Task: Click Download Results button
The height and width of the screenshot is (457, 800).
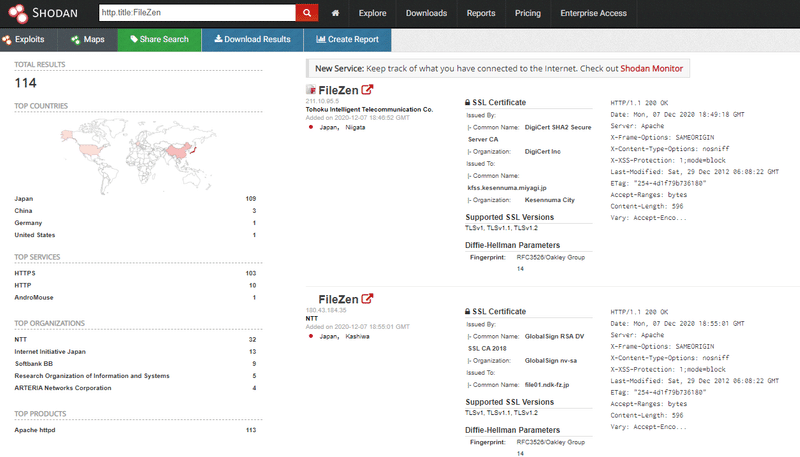Action: pyautogui.click(x=253, y=40)
